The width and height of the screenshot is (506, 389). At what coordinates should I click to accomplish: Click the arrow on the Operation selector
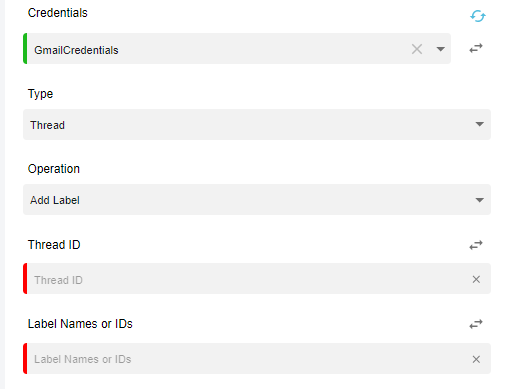coord(479,200)
